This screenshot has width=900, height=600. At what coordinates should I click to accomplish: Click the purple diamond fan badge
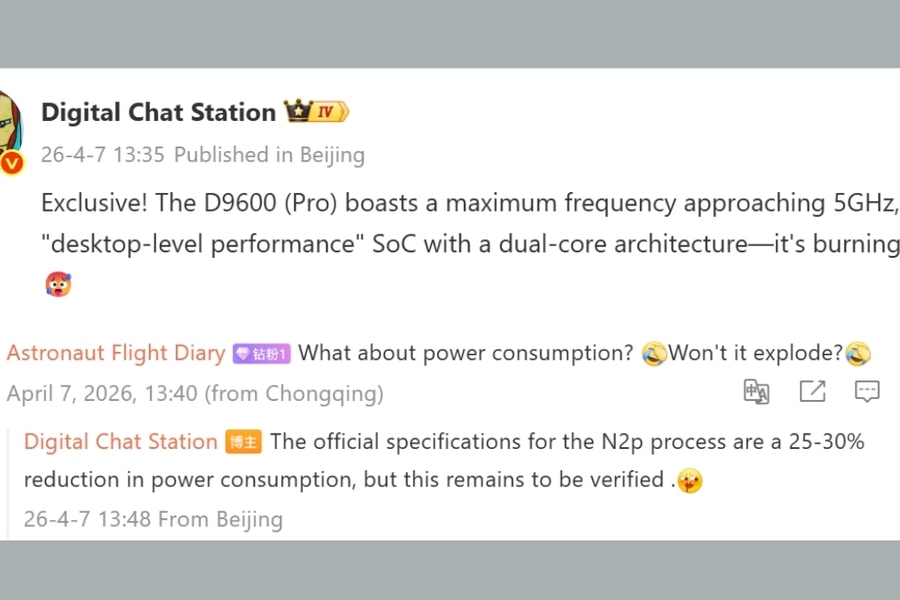(261, 353)
